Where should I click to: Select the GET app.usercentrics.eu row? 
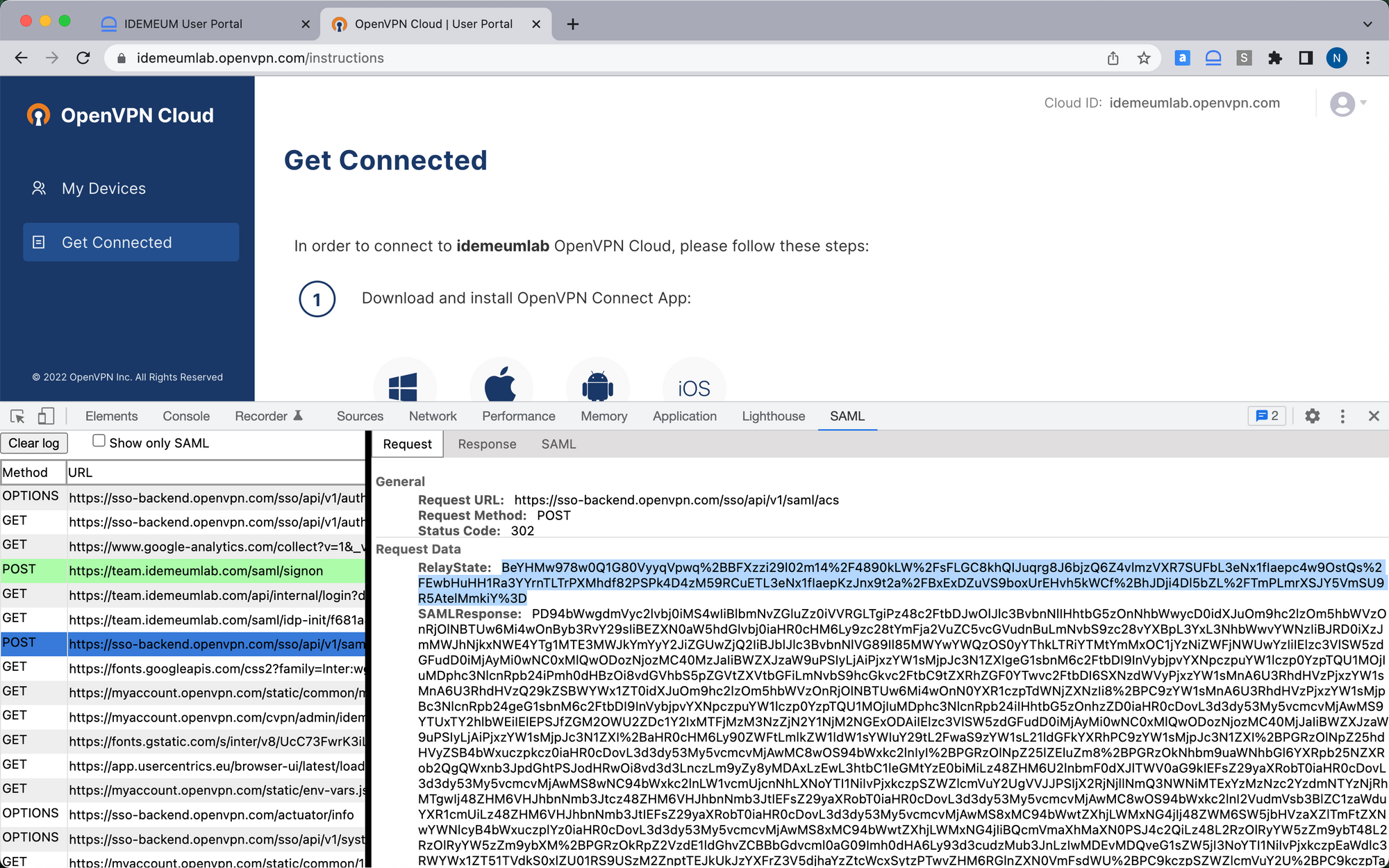click(183, 765)
